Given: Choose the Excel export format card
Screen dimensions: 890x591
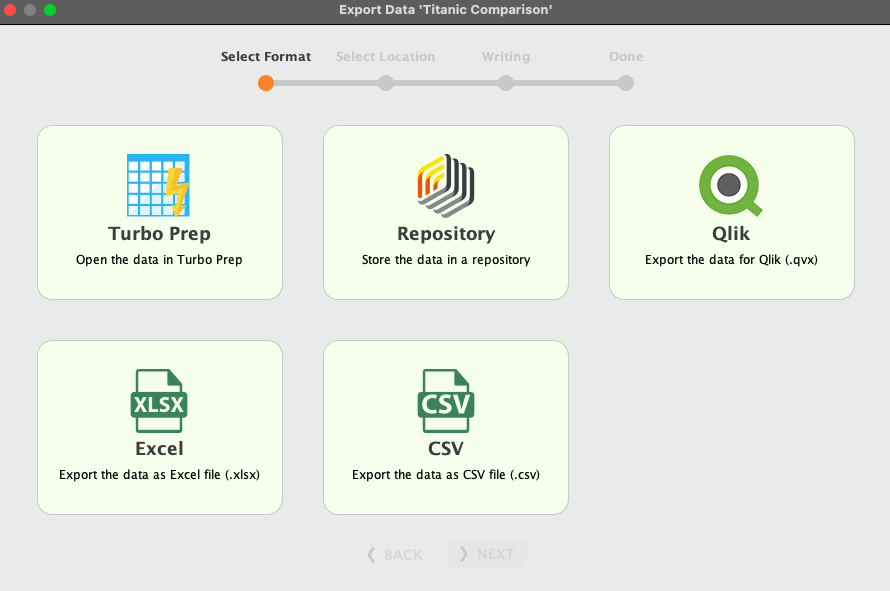Looking at the screenshot, I should coord(159,427).
